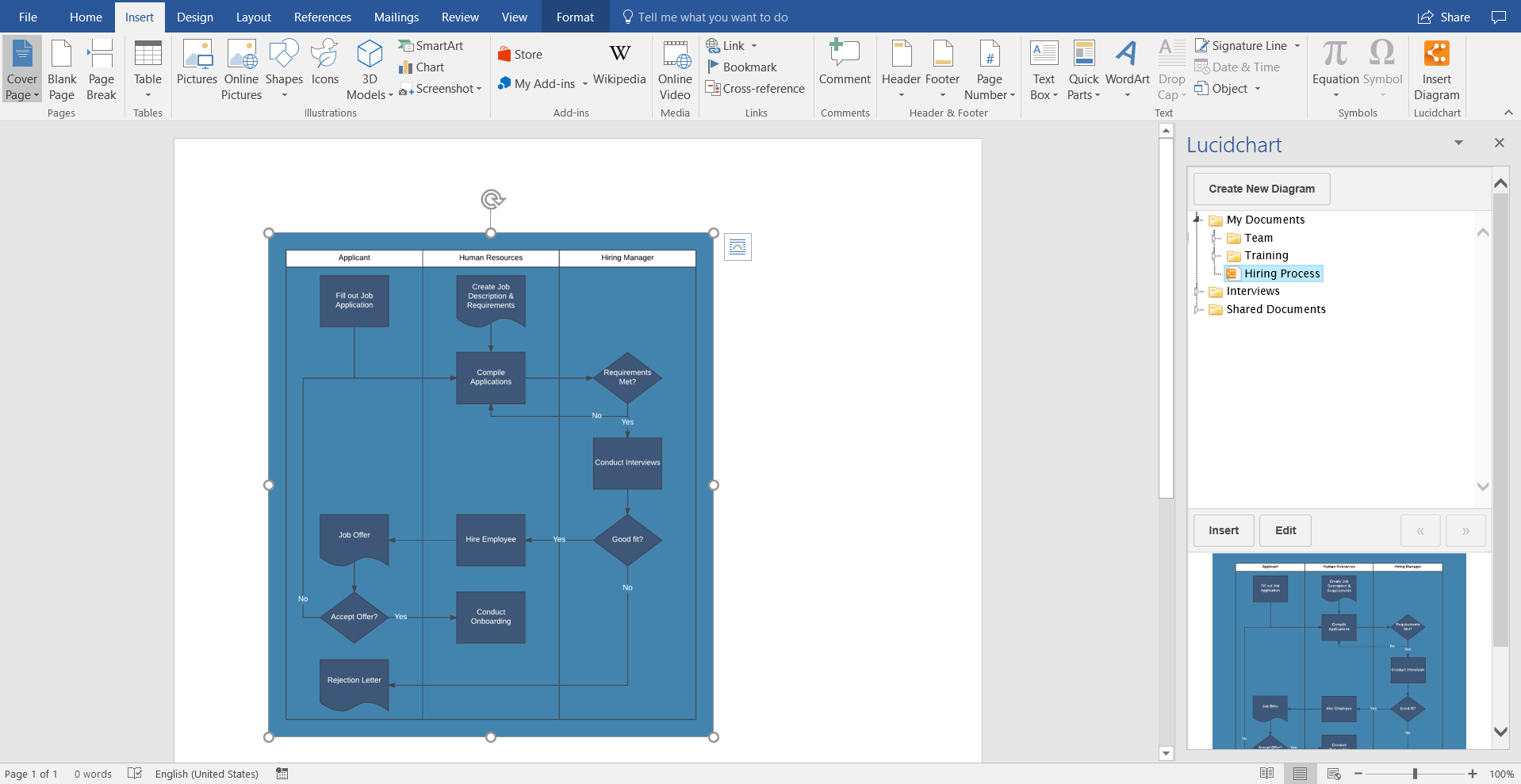This screenshot has width=1521, height=784.
Task: Click the rotate handle above the diagram
Action: point(492,199)
